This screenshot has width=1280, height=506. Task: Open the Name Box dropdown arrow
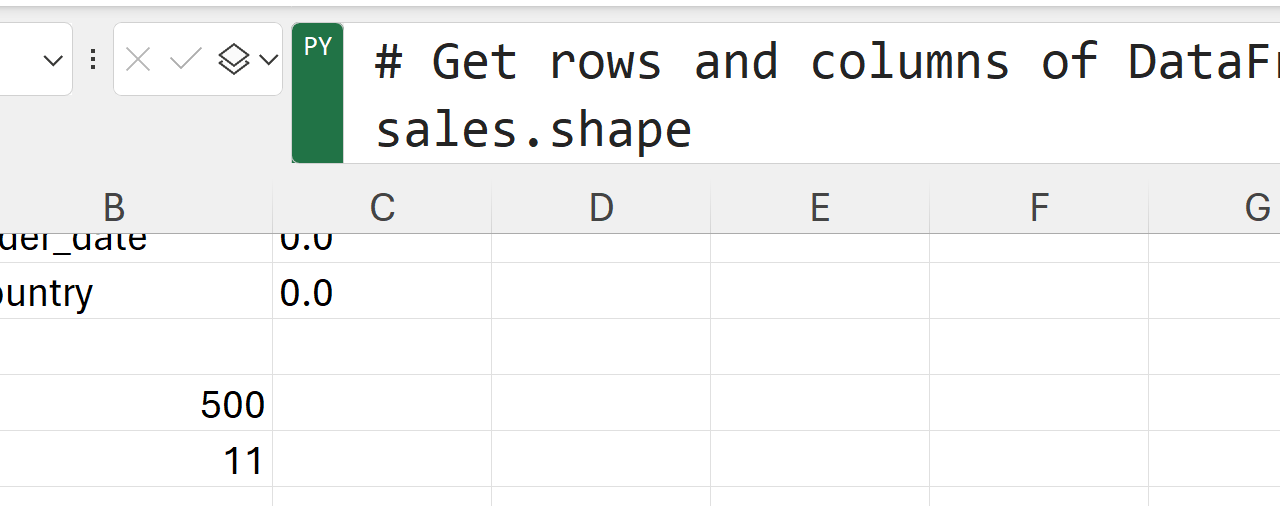[53, 61]
